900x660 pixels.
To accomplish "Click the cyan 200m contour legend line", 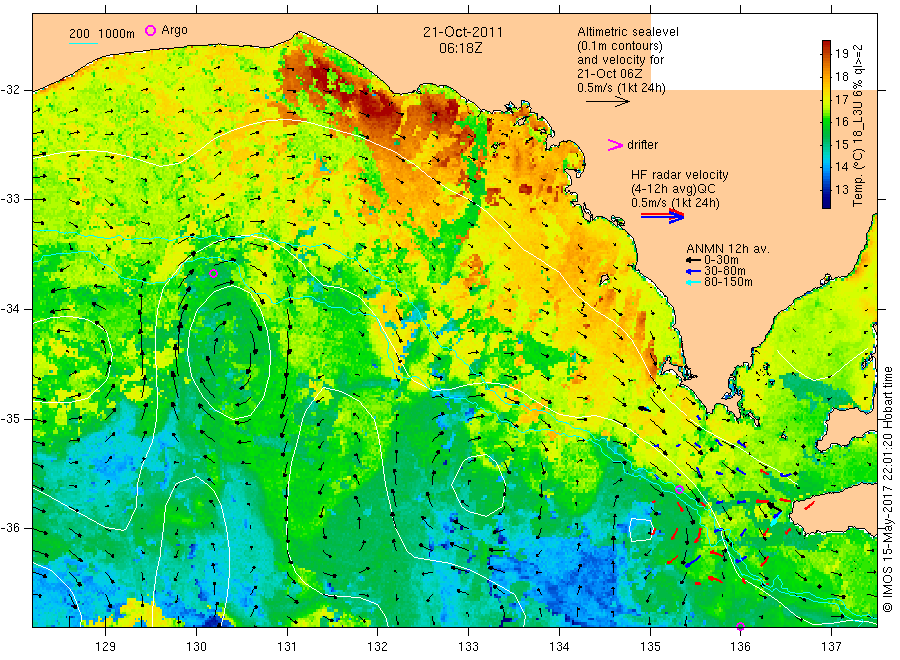I will click(x=83, y=43).
